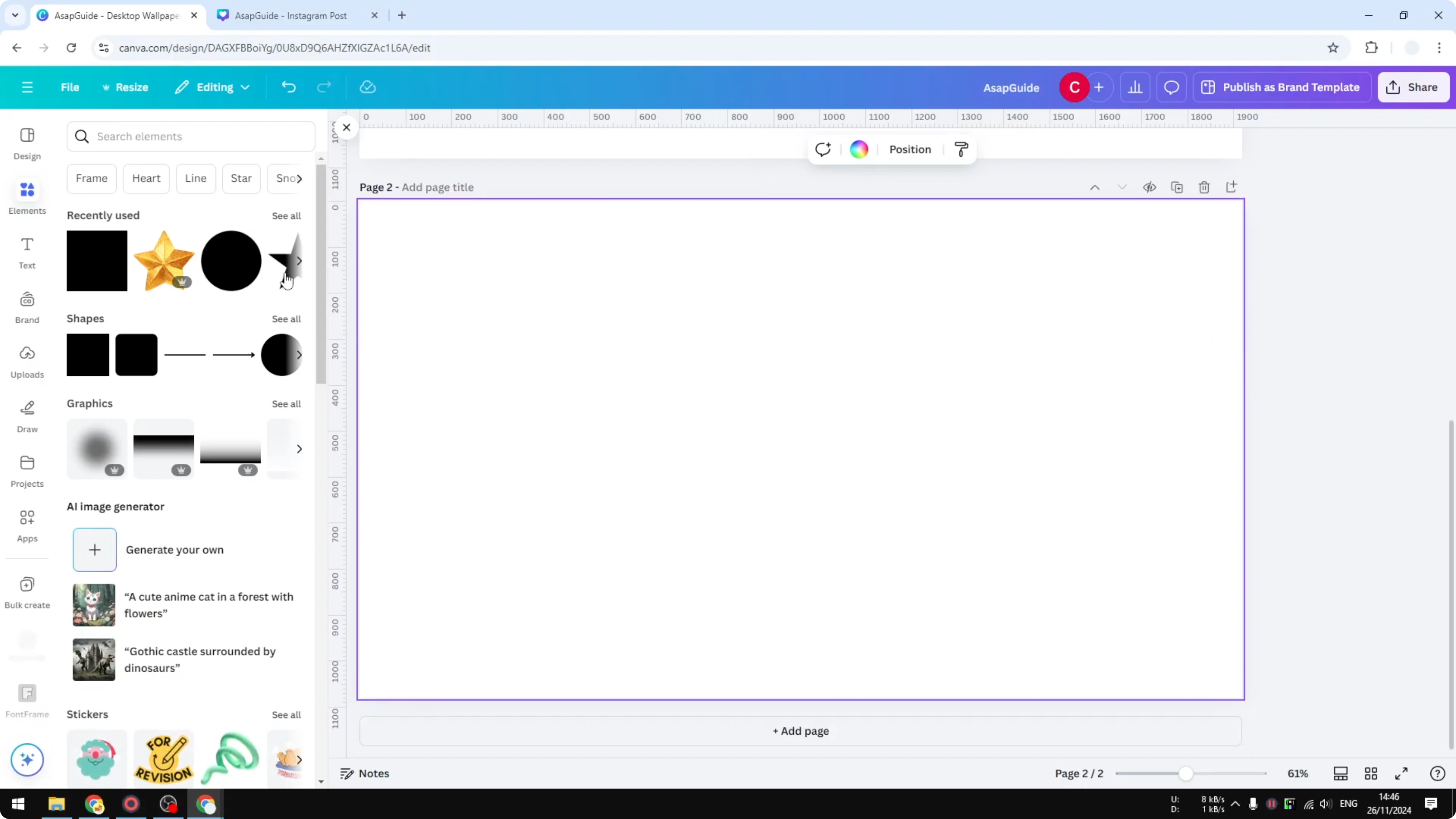Open the Draw panel in the sidebar
Screen dimensions: 1456x819
[x=27, y=417]
